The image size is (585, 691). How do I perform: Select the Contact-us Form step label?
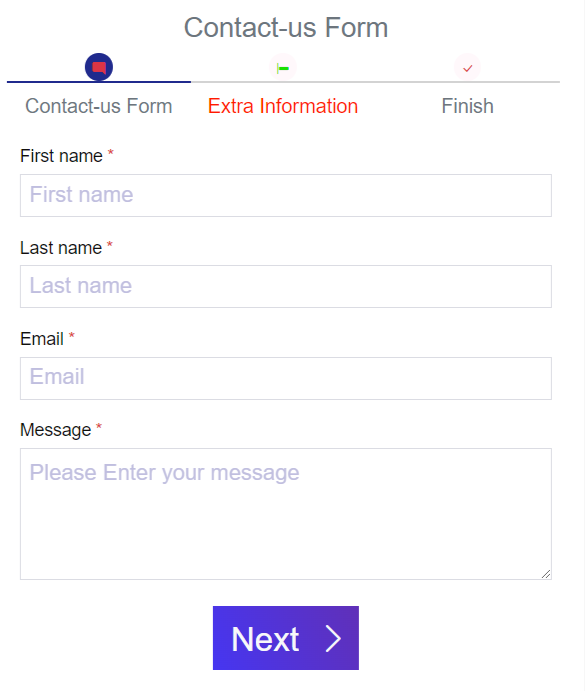99,106
